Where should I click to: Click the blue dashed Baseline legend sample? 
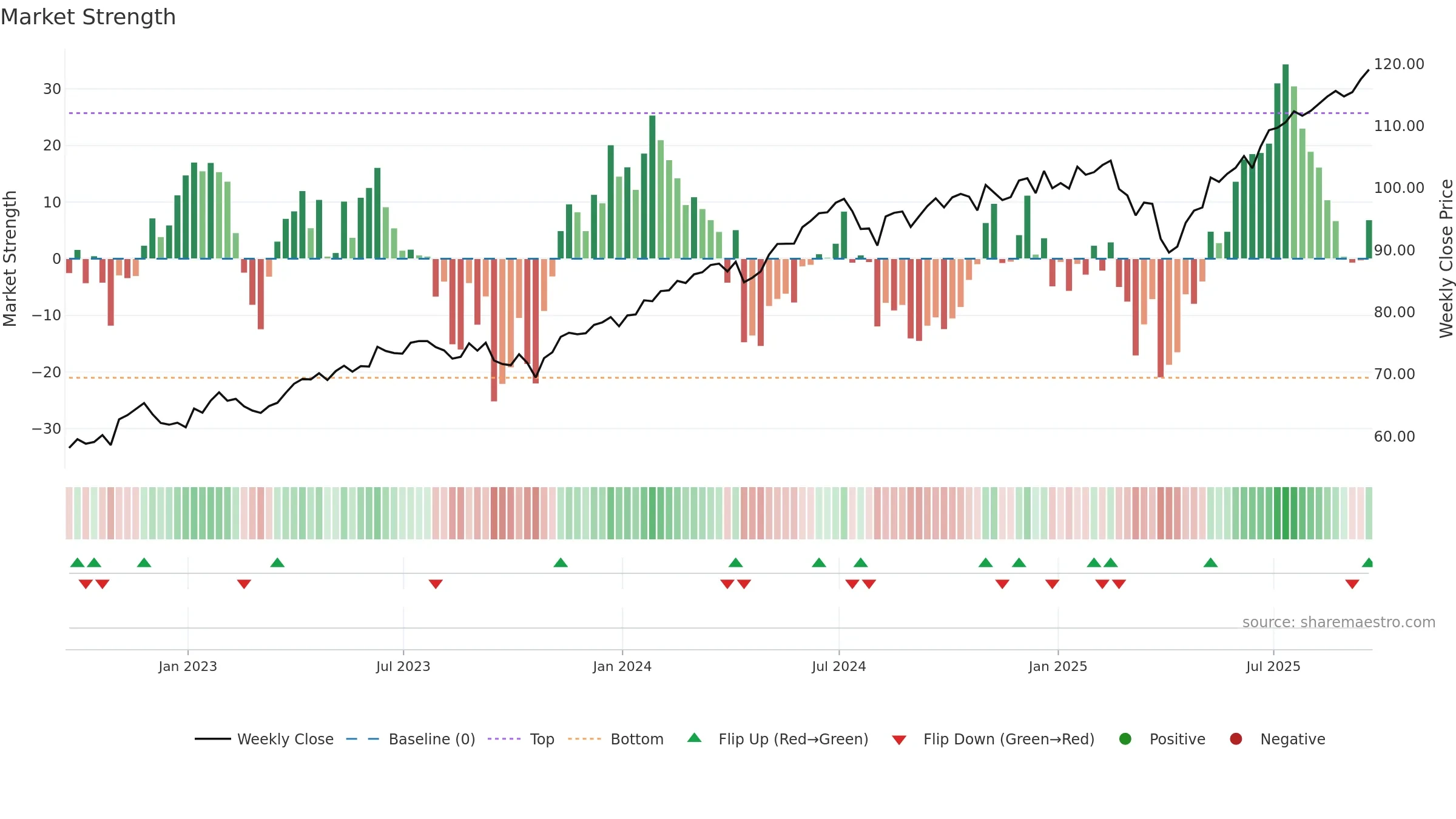[x=363, y=739]
